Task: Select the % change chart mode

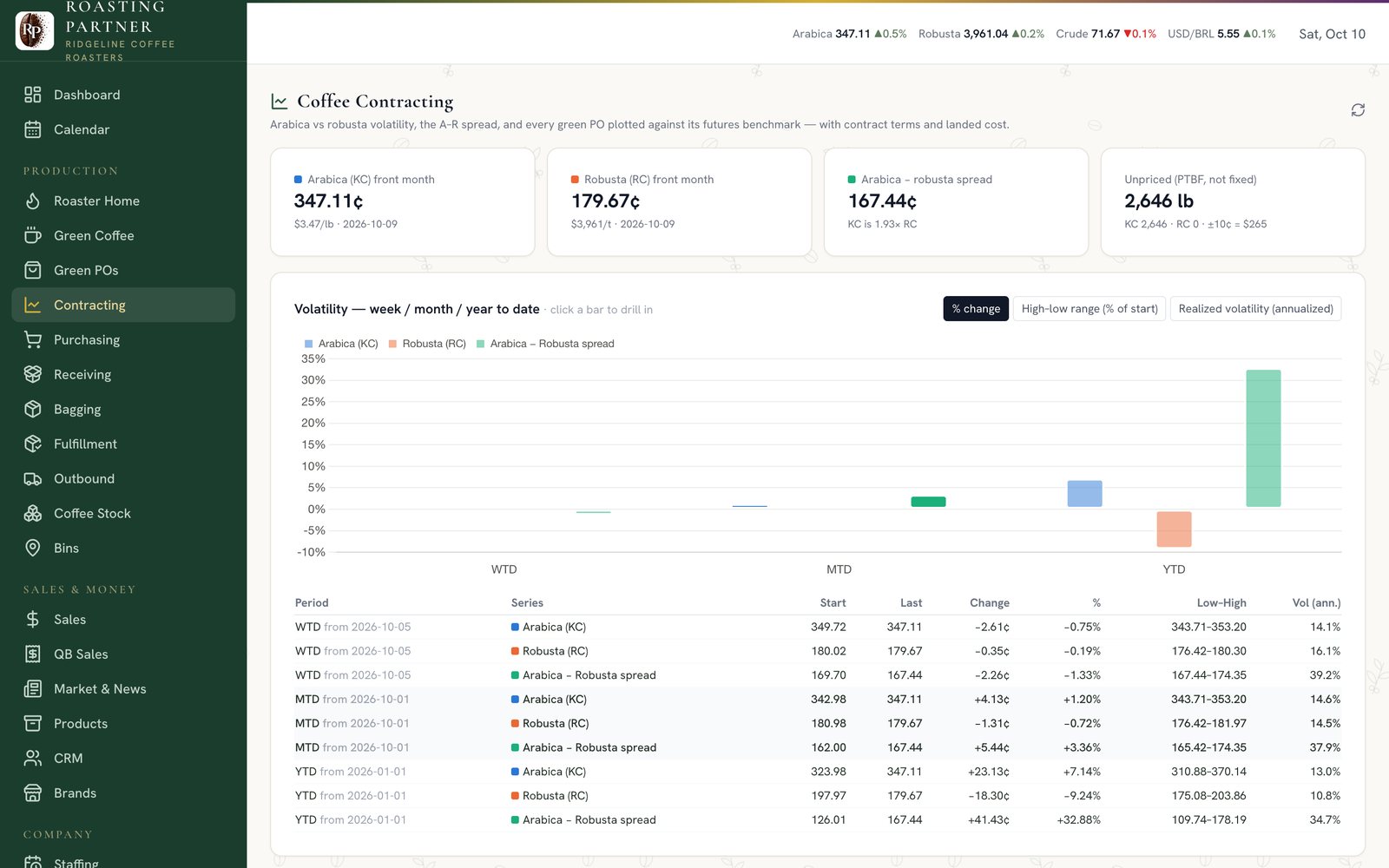Action: tap(976, 309)
